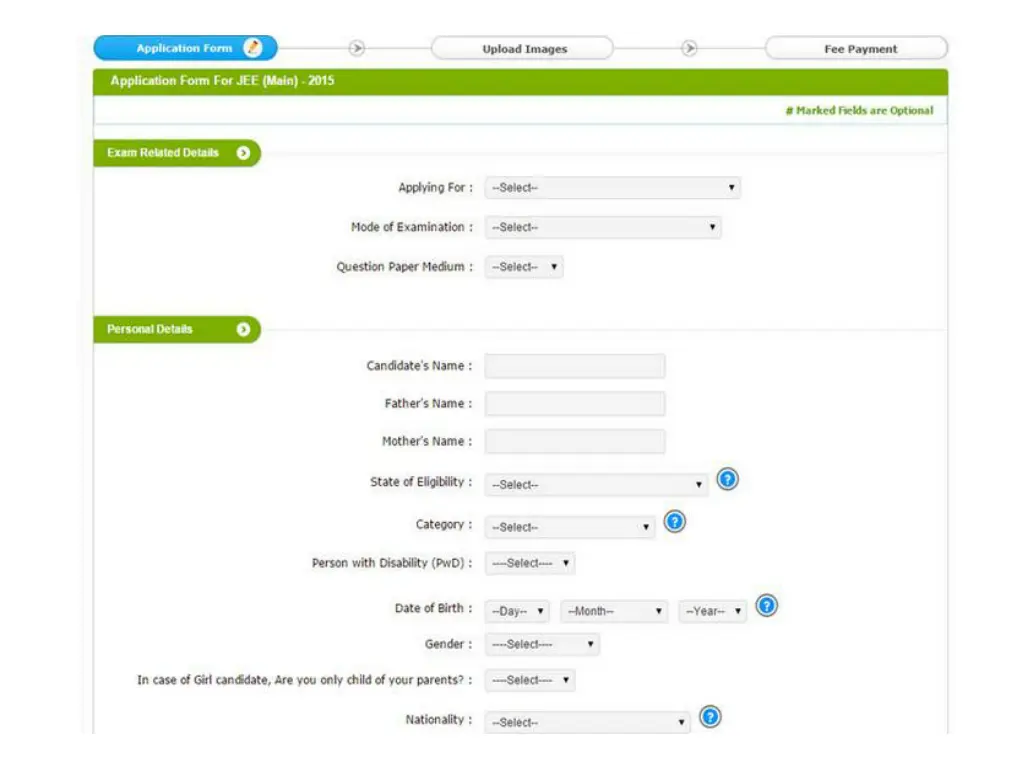This screenshot has width=1024, height=768.
Task: Click the 'Person with Disability (PwD) :' label
Action: [392, 563]
